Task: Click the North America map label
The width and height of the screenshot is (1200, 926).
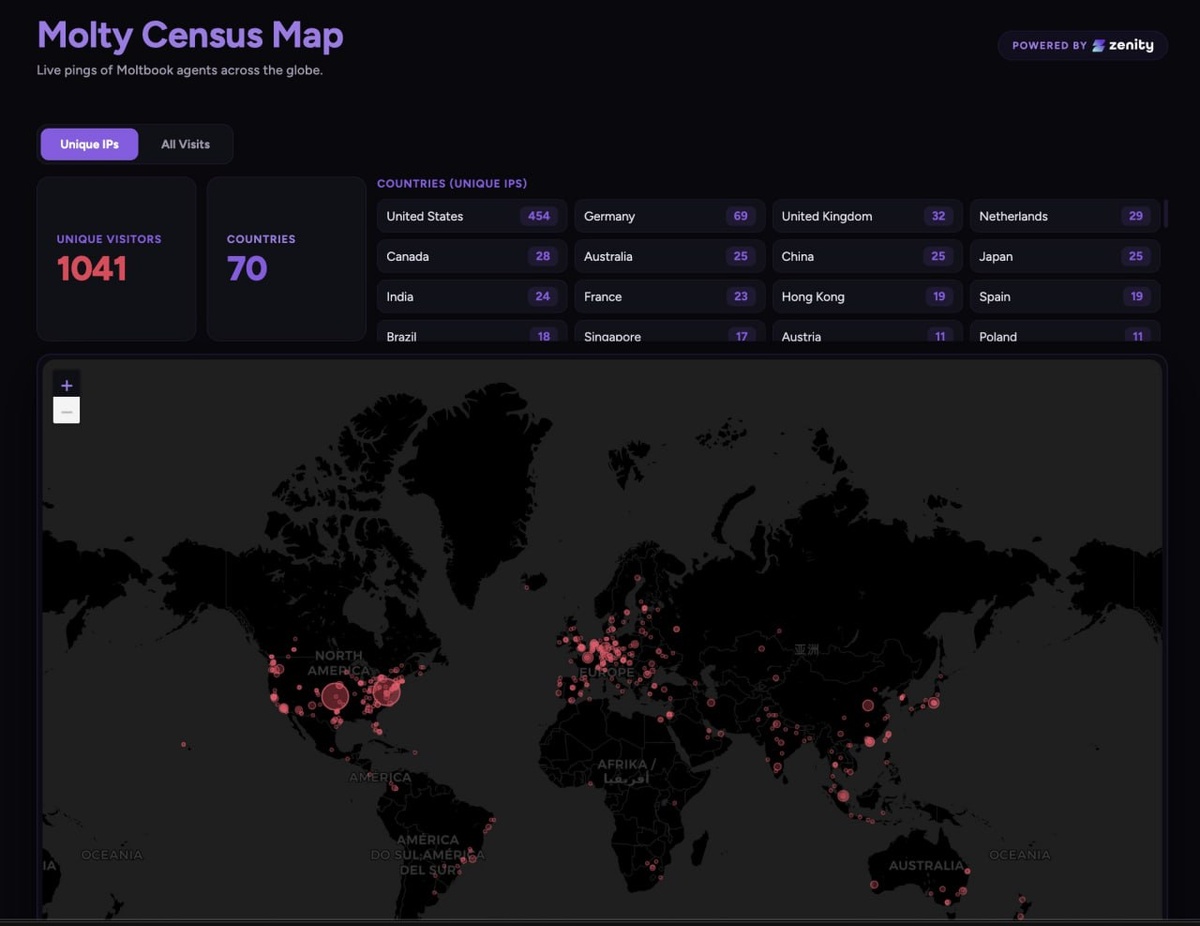Action: tap(338, 663)
